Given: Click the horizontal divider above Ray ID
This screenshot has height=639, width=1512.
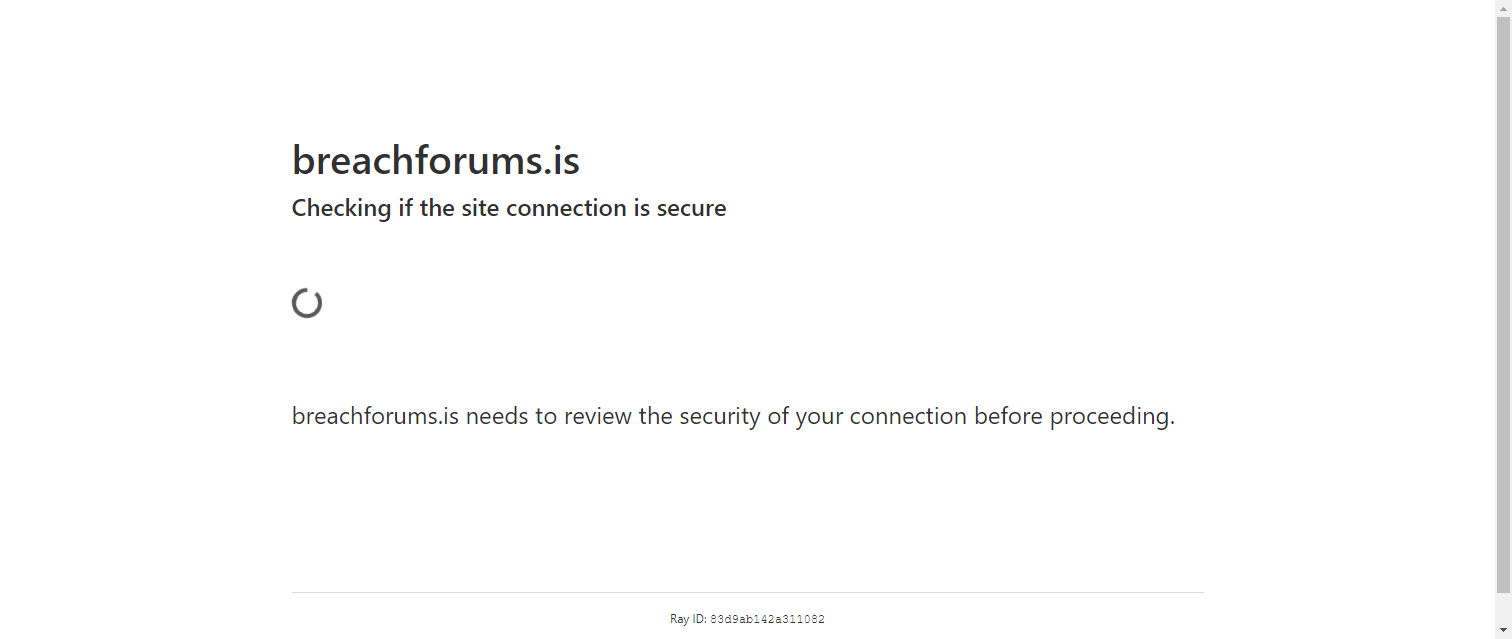Looking at the screenshot, I should point(748,592).
